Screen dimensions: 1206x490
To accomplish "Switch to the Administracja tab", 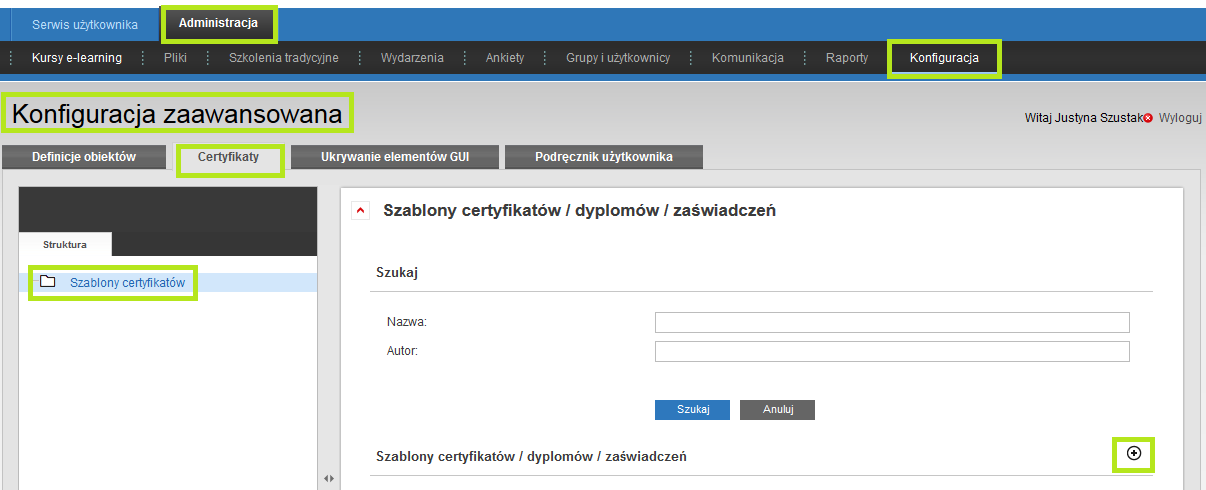I will click(218, 22).
